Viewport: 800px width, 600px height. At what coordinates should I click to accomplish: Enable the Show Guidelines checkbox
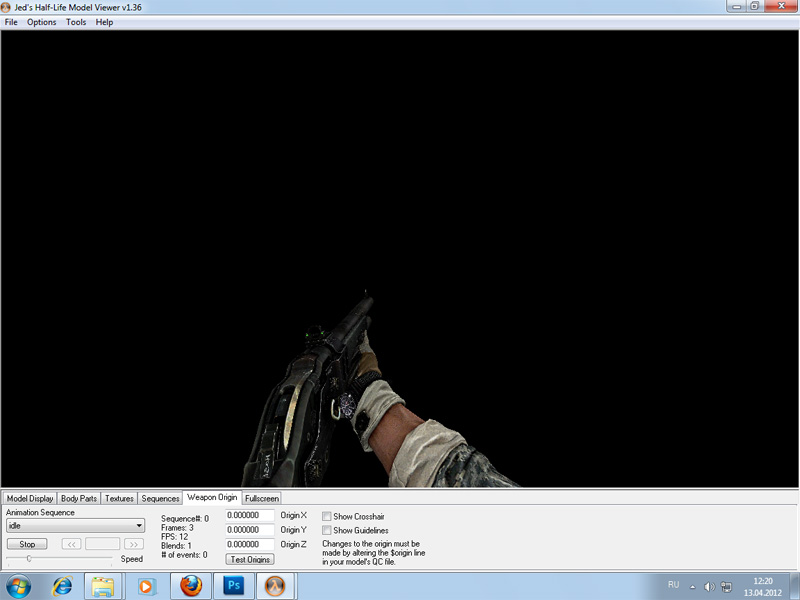point(327,530)
